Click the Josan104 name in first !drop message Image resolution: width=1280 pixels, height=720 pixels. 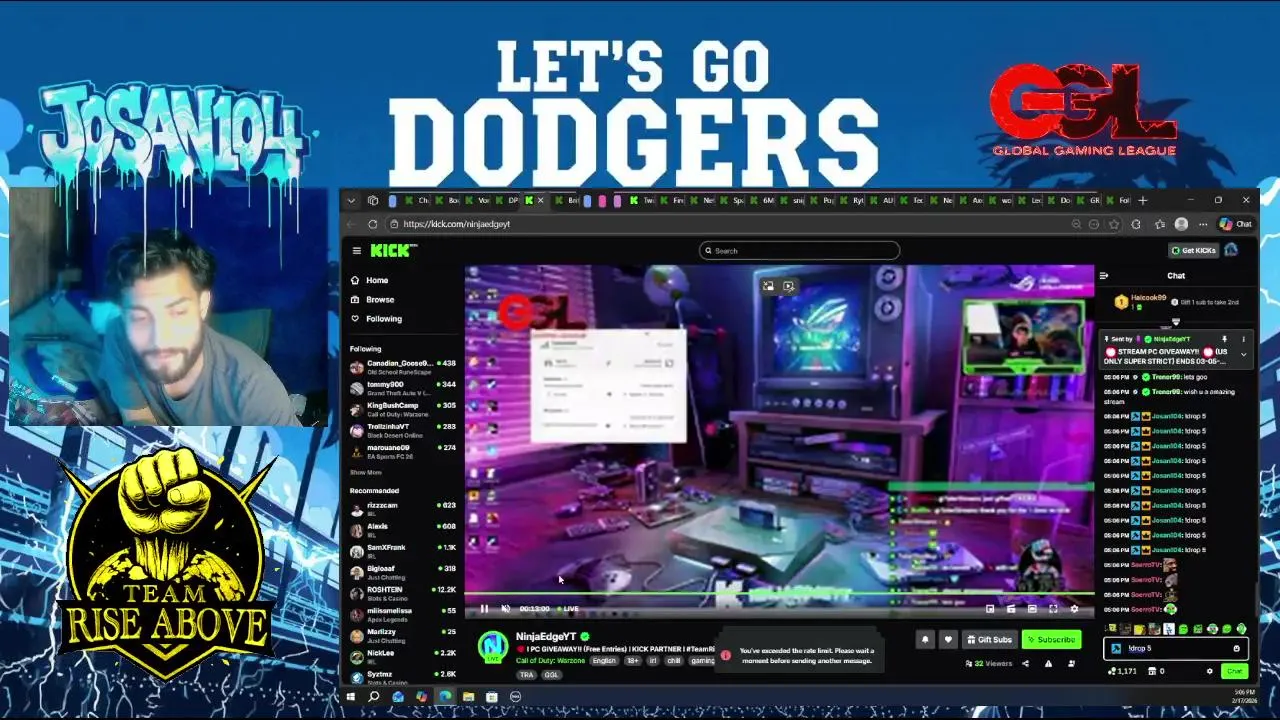point(1165,416)
